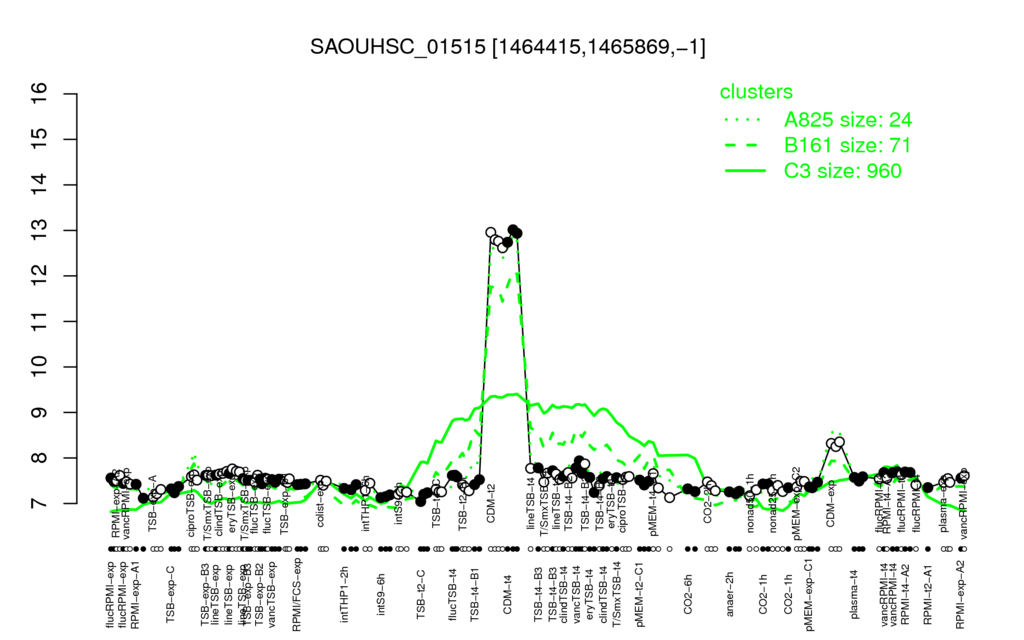Click the 'flucTSB-t4' x-axis label

click(455, 594)
